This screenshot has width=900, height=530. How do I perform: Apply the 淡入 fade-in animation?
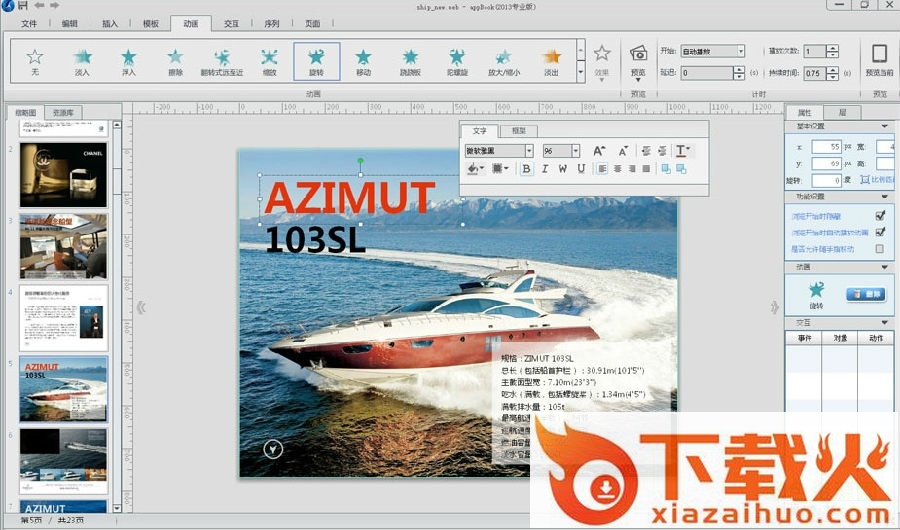82,61
